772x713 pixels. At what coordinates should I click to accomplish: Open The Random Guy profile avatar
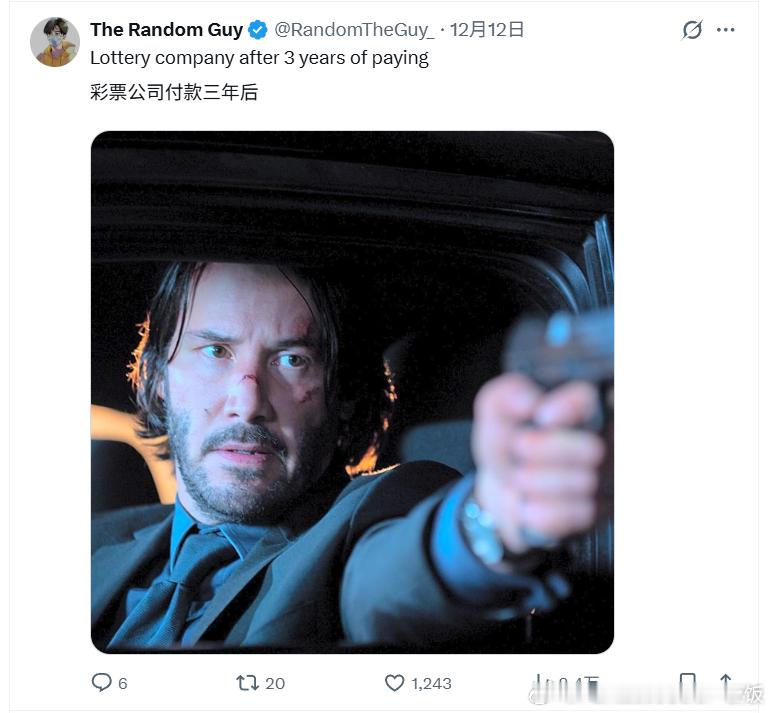tap(54, 42)
